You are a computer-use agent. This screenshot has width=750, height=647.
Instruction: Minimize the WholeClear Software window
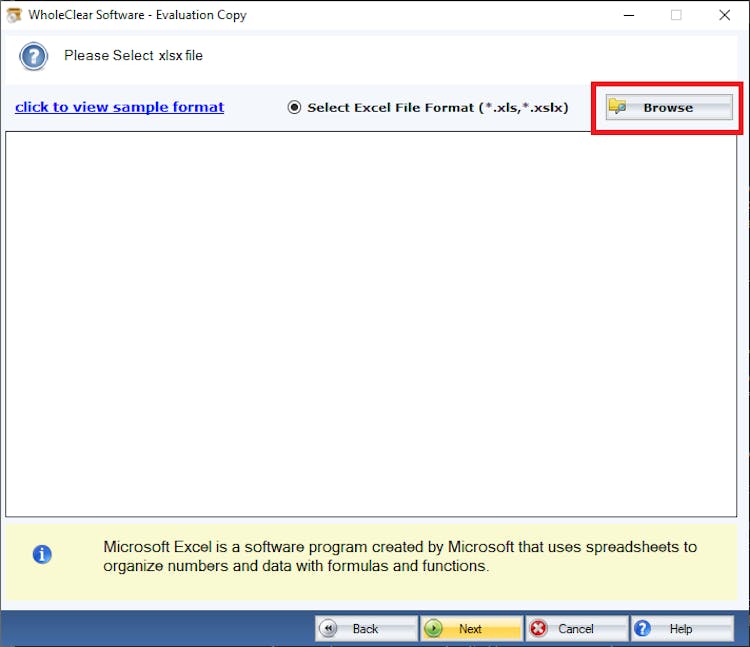click(628, 15)
